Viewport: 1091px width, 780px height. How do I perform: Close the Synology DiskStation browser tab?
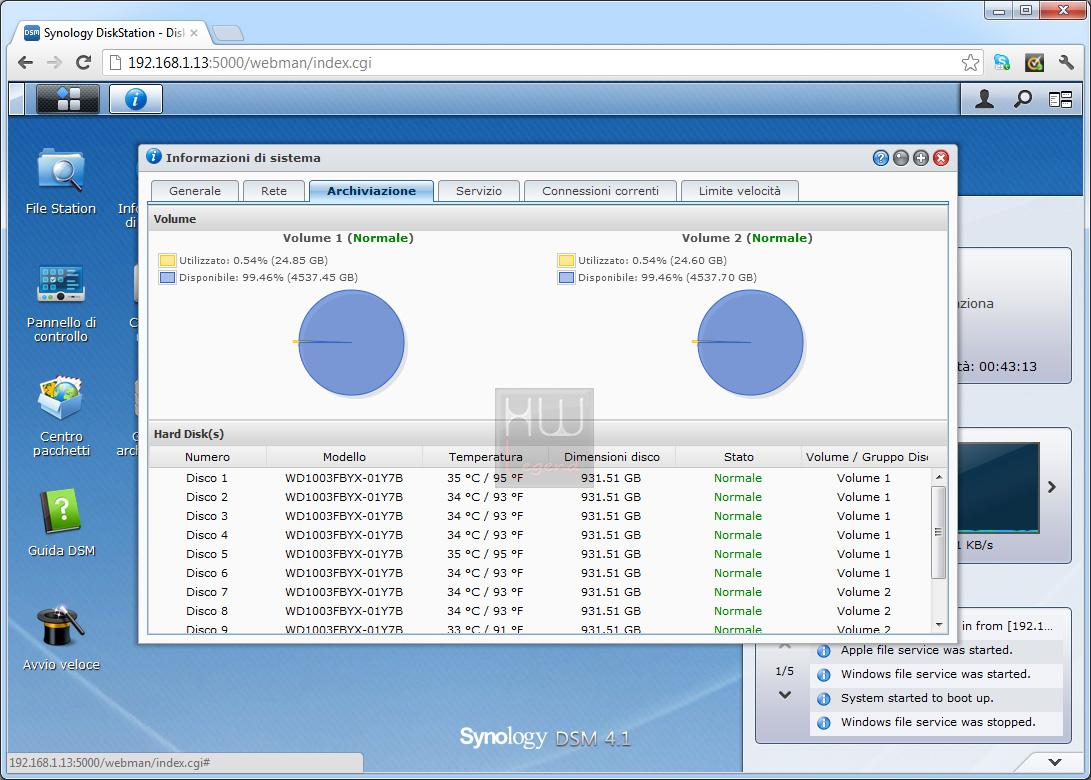point(194,33)
